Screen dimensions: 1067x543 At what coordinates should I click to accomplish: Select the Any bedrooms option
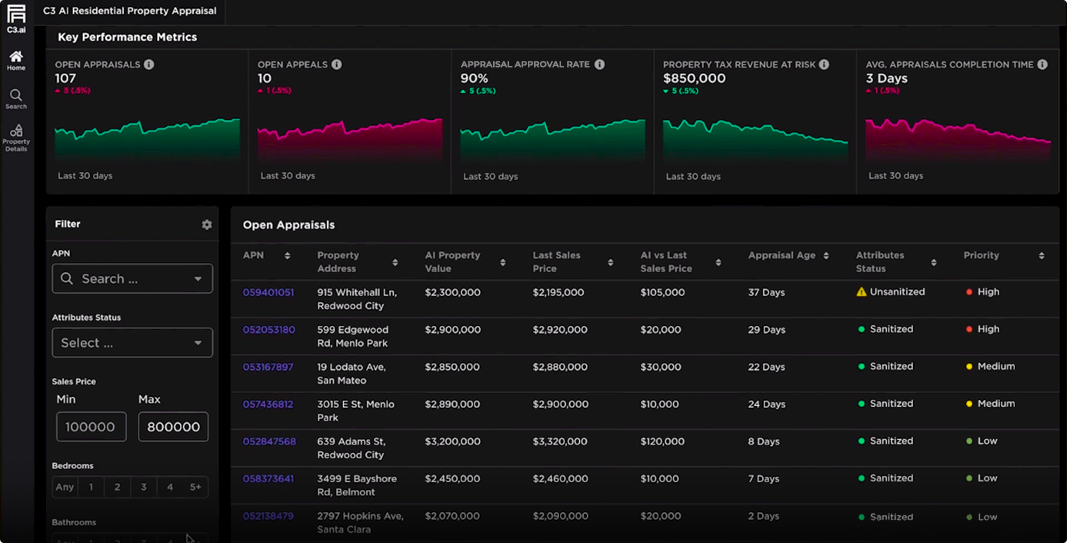point(65,487)
